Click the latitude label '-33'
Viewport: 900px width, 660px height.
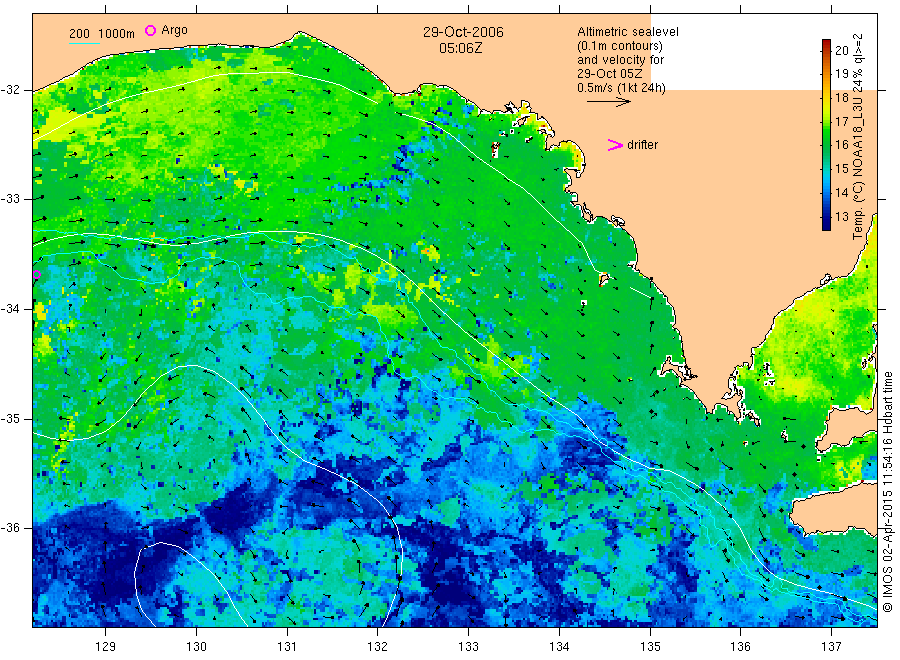point(10,199)
